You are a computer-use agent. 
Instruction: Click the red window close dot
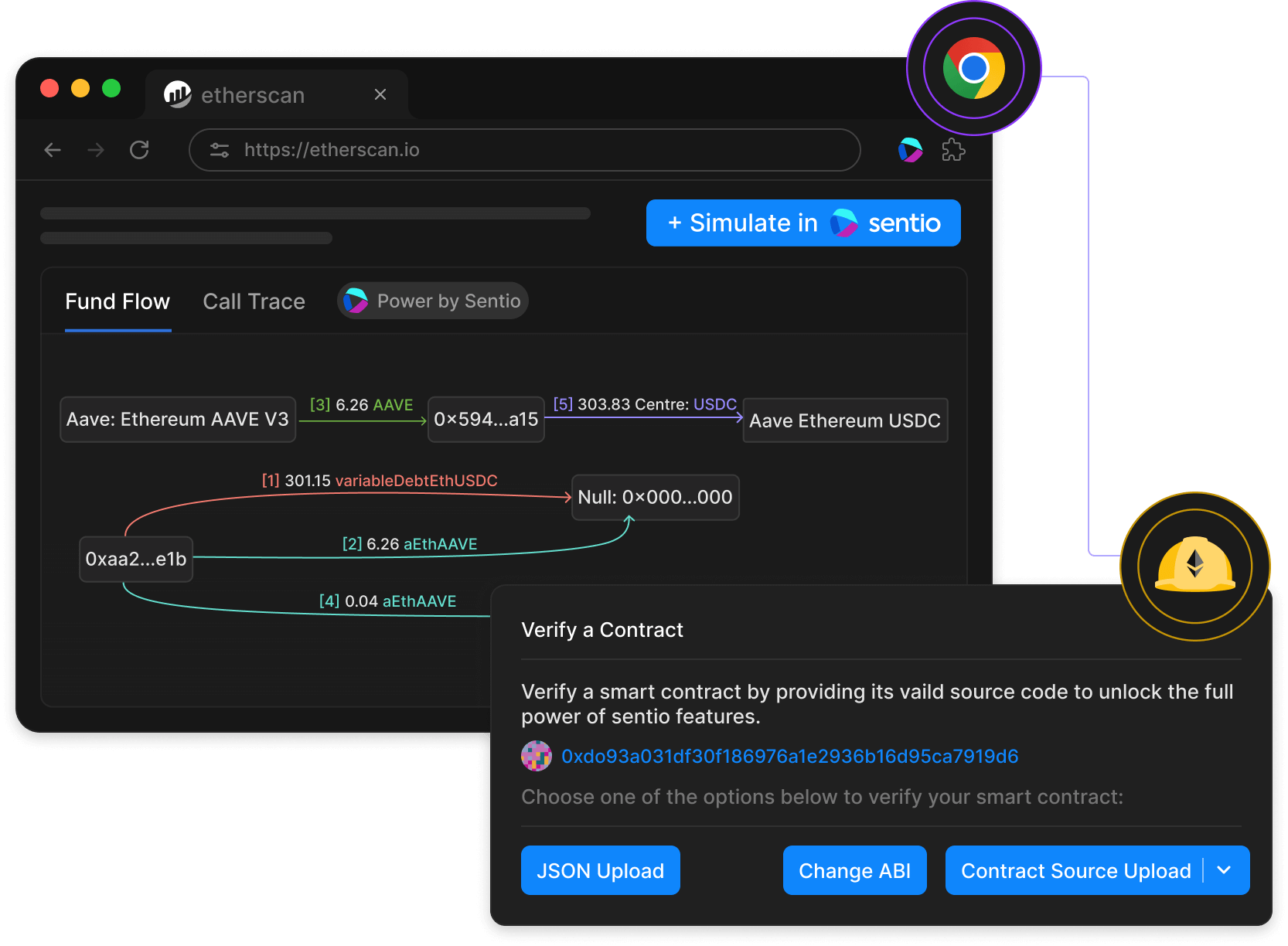click(49, 88)
